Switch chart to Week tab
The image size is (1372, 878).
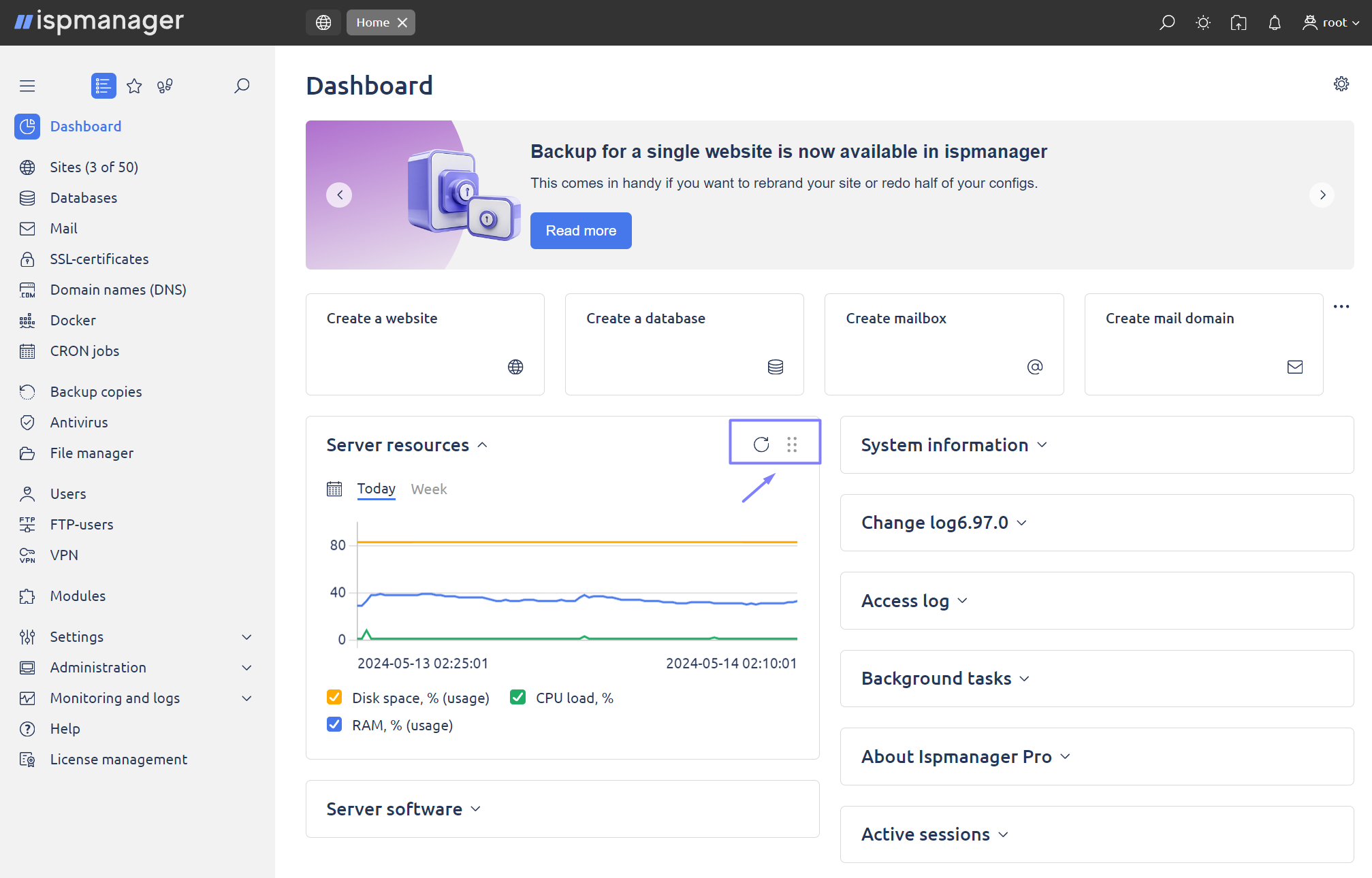coord(429,489)
